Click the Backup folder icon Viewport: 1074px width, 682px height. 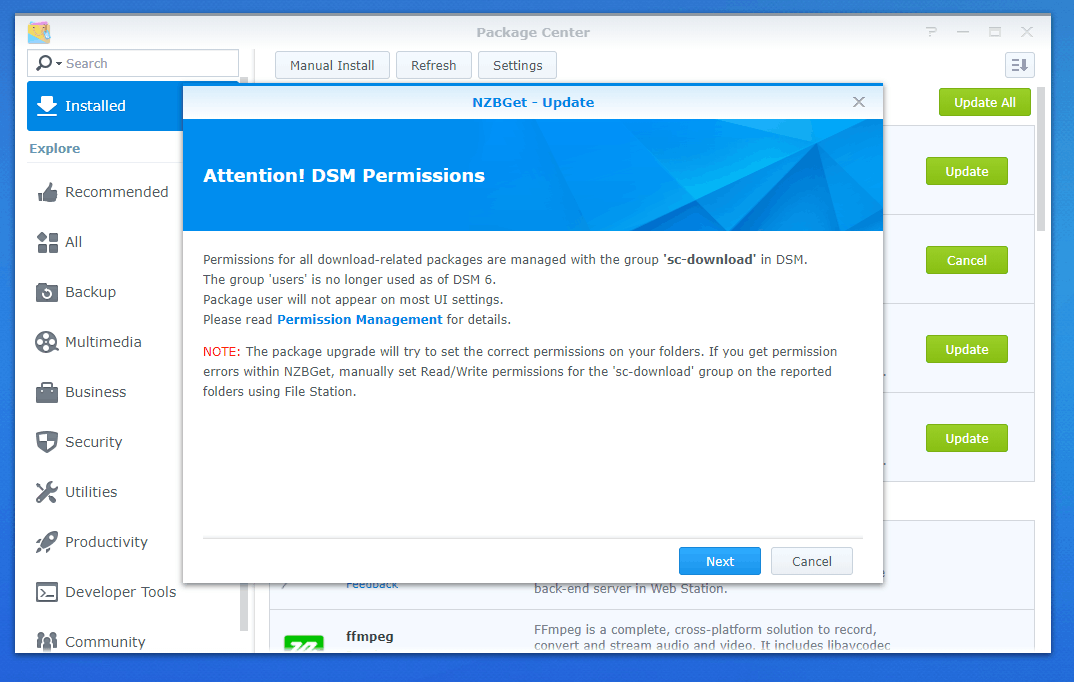click(x=47, y=292)
